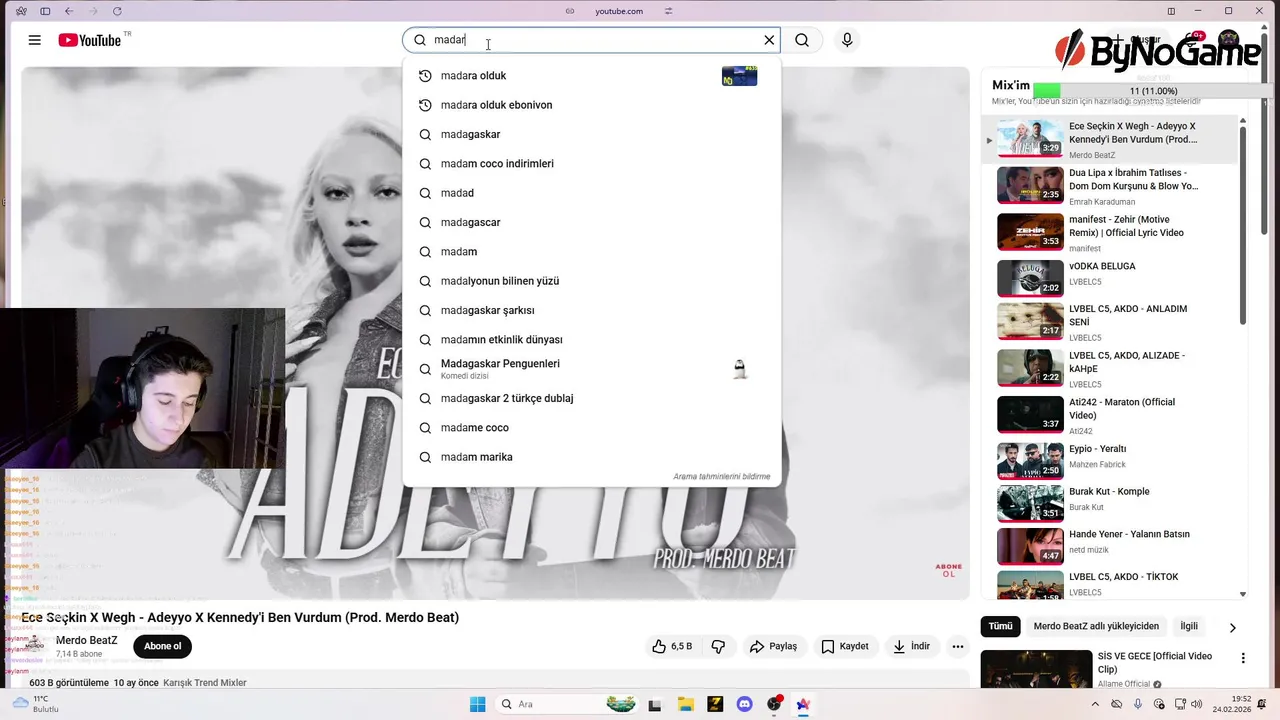This screenshot has width=1280, height=720.
Task: Select the 'İlgili' filter chip
Action: click(1189, 627)
